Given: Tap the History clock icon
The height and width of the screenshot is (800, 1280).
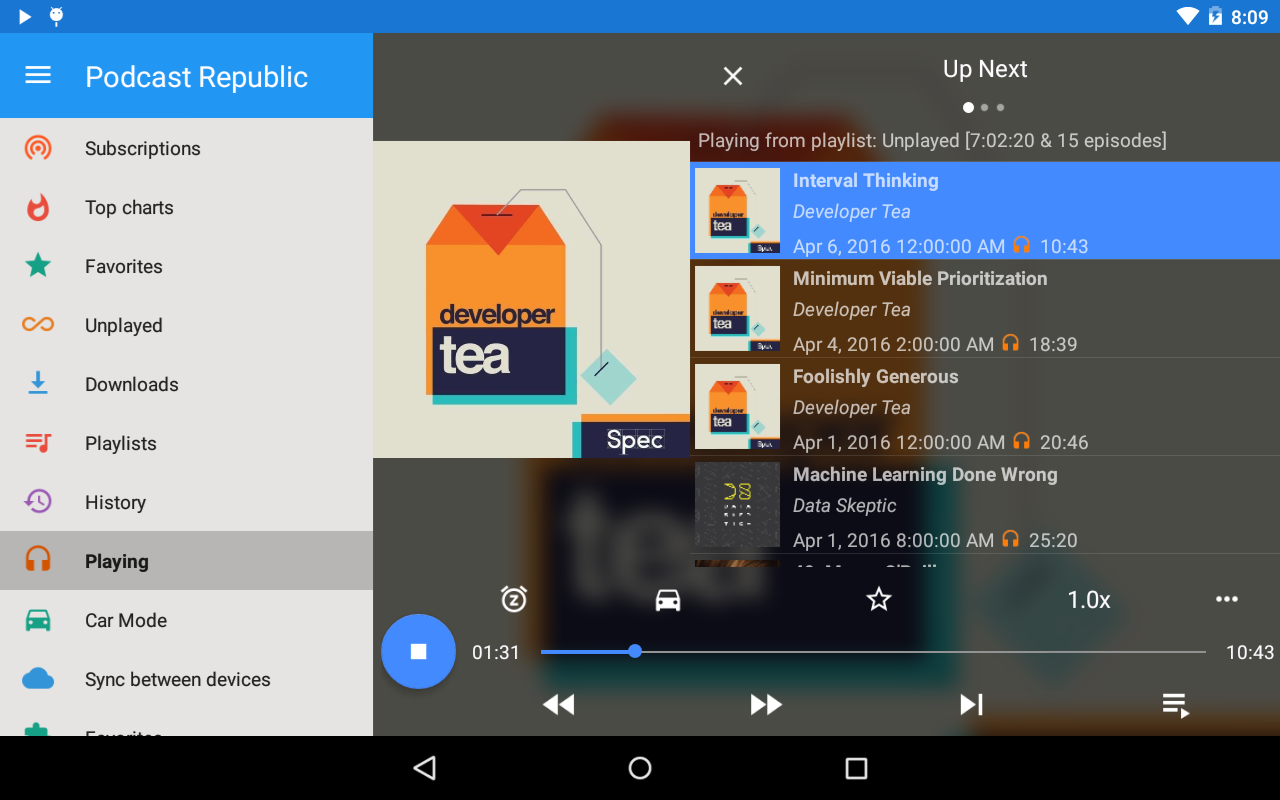Looking at the screenshot, I should click(38, 502).
